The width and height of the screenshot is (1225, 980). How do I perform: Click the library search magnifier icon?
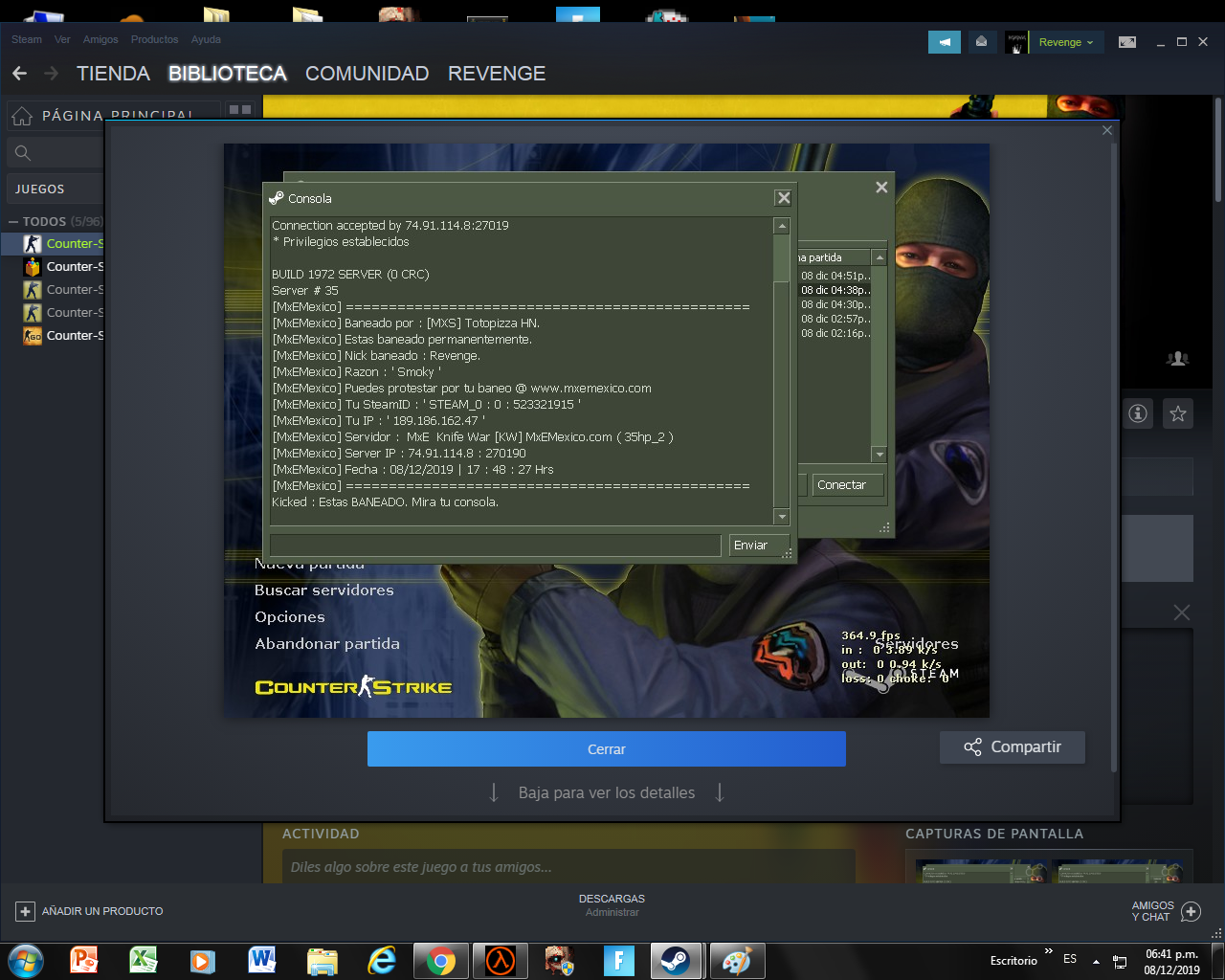pyautogui.click(x=23, y=152)
